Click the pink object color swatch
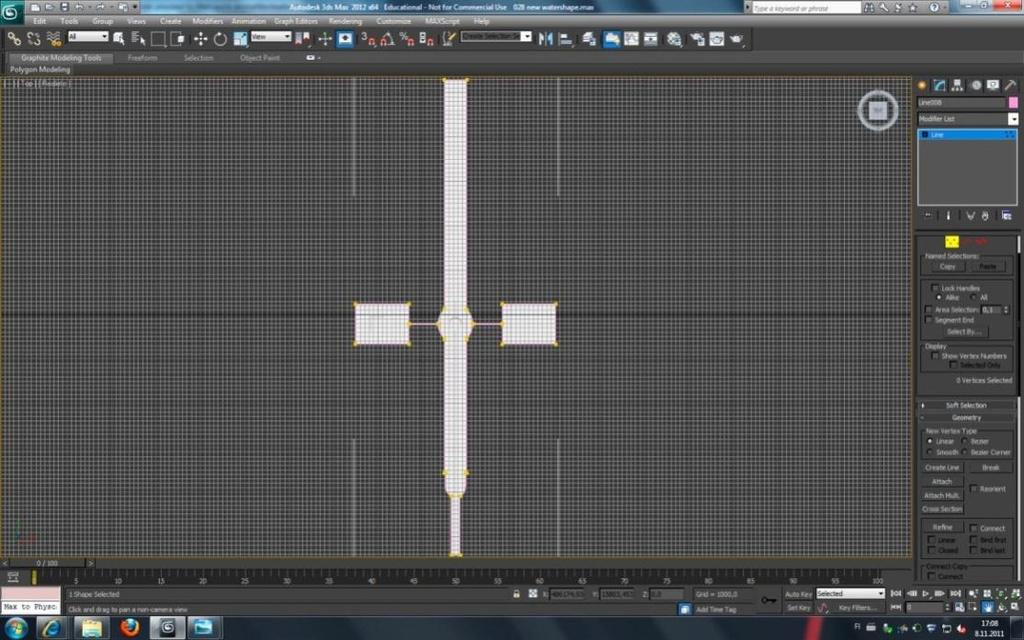The height and width of the screenshot is (640, 1024). point(1013,103)
